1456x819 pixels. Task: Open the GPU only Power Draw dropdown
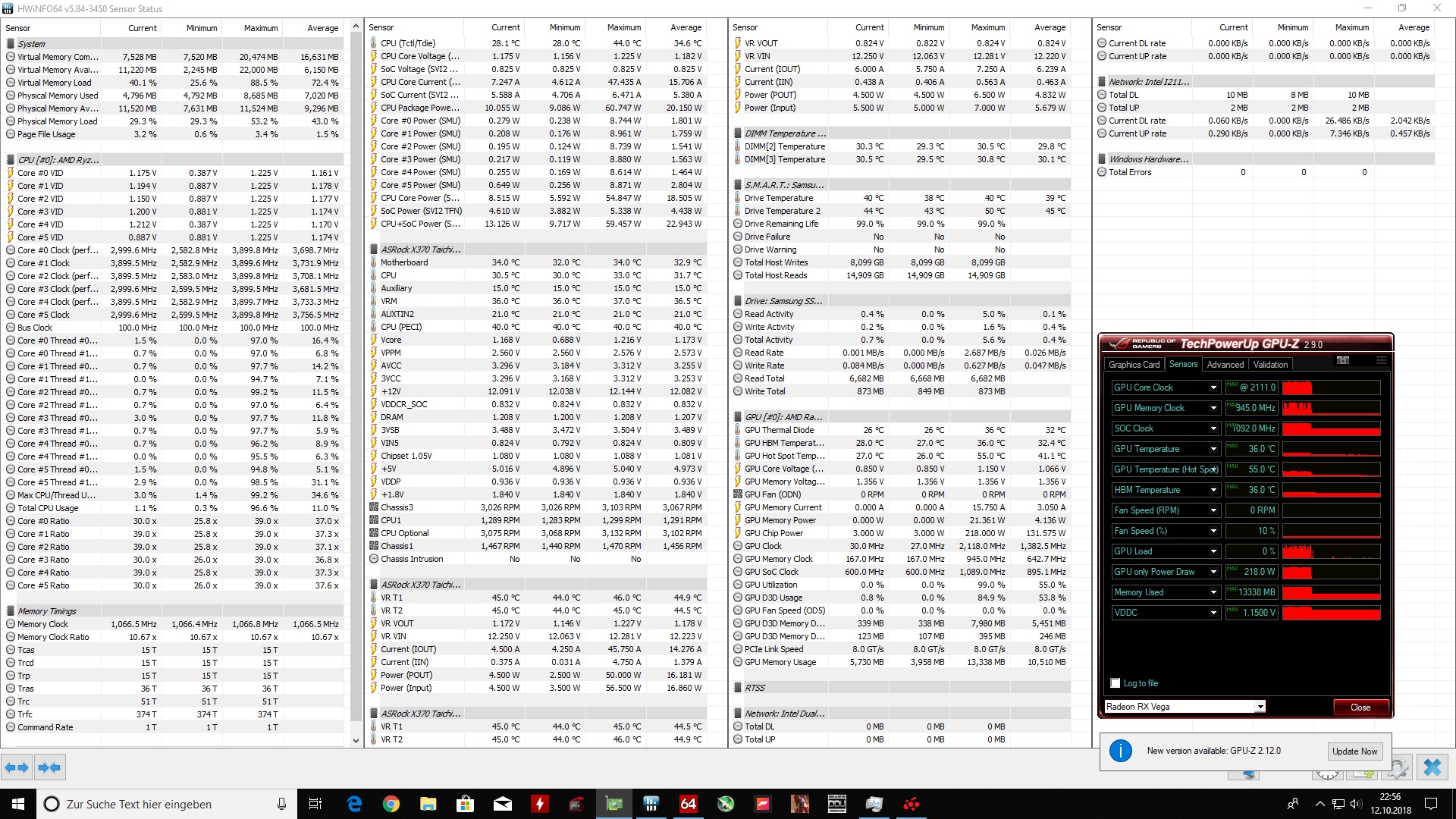[x=1213, y=572]
